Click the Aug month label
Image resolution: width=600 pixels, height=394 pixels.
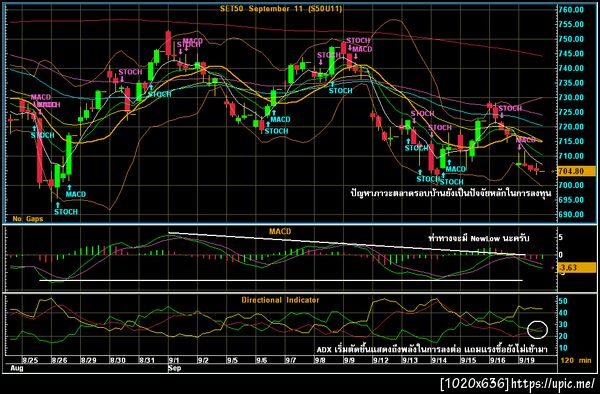(x=16, y=368)
